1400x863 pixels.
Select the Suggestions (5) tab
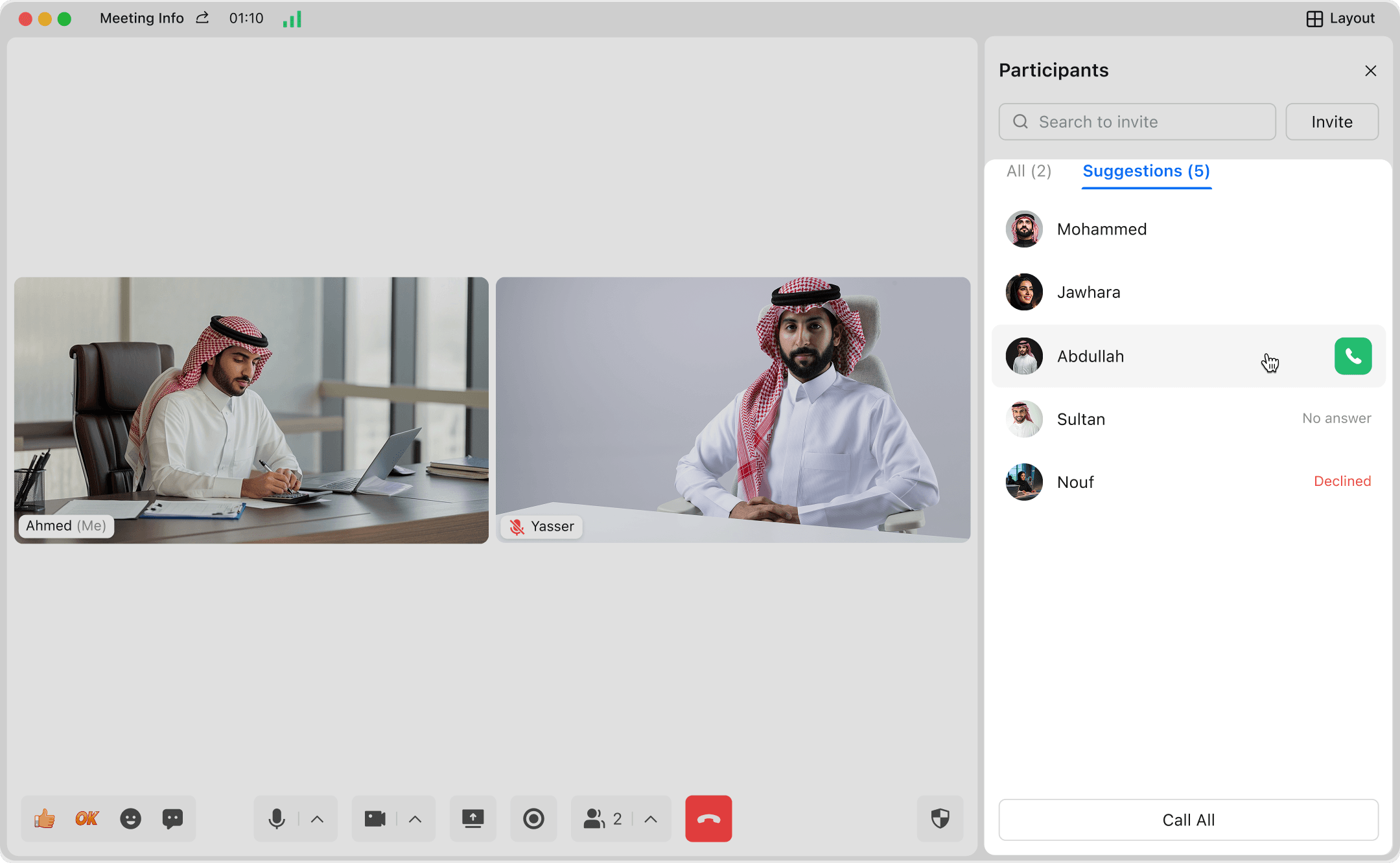click(x=1146, y=171)
